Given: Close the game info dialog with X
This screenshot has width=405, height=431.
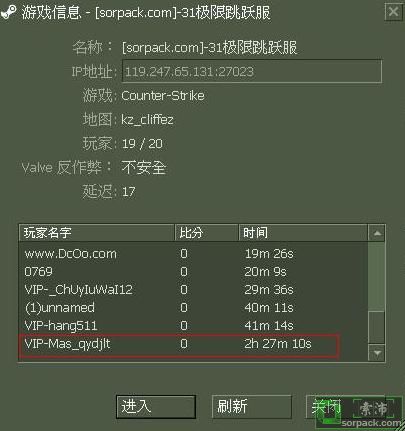Looking at the screenshot, I should click(x=393, y=12).
